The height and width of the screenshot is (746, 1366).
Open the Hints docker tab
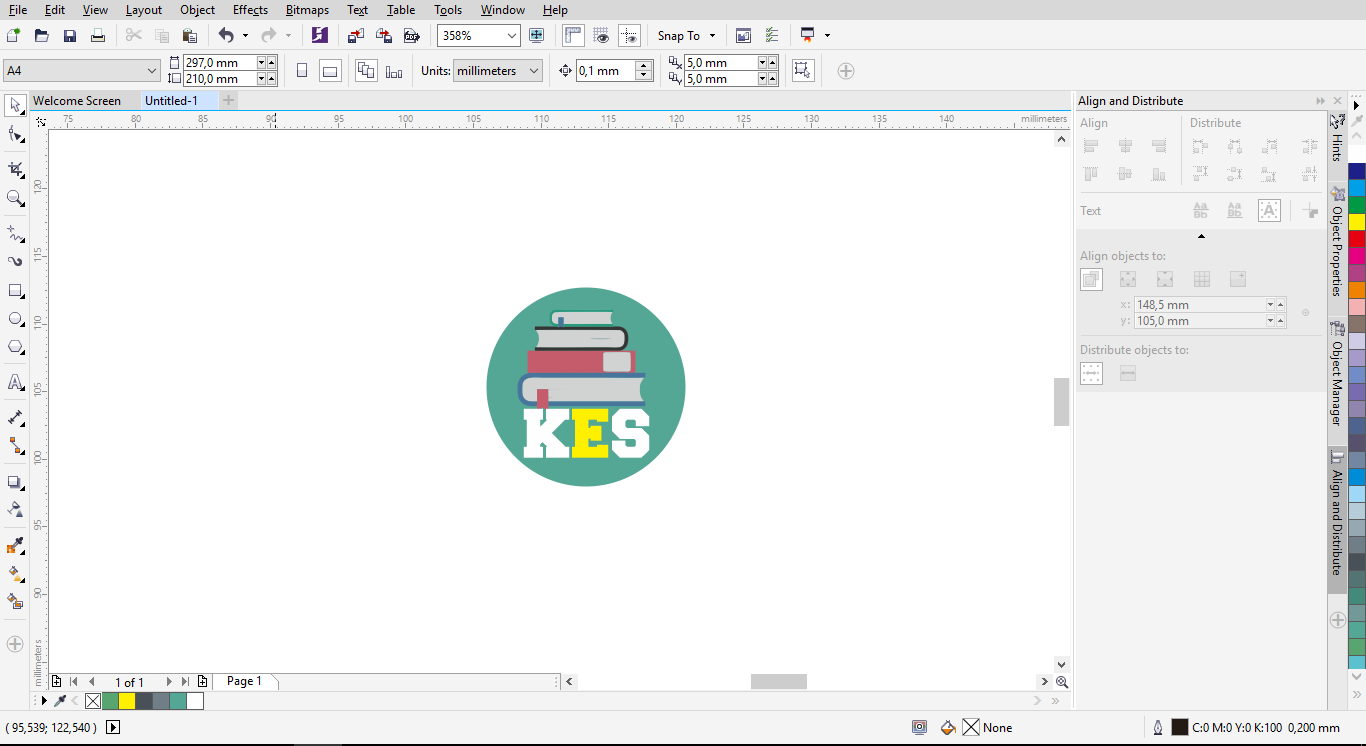[1337, 138]
